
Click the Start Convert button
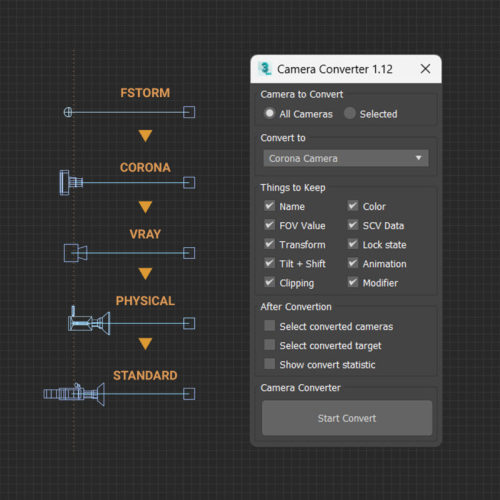(x=347, y=418)
